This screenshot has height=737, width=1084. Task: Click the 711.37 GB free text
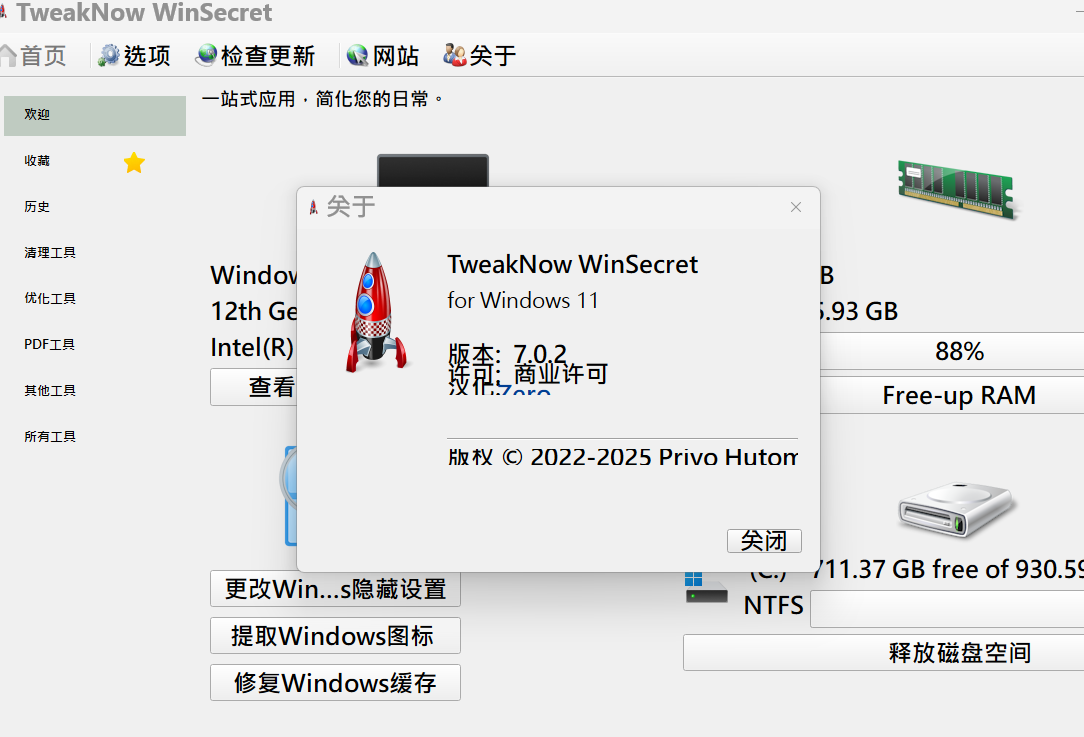[947, 569]
